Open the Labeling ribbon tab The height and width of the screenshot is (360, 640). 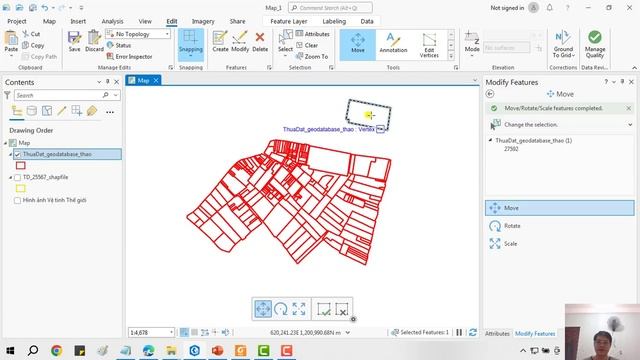pos(334,21)
